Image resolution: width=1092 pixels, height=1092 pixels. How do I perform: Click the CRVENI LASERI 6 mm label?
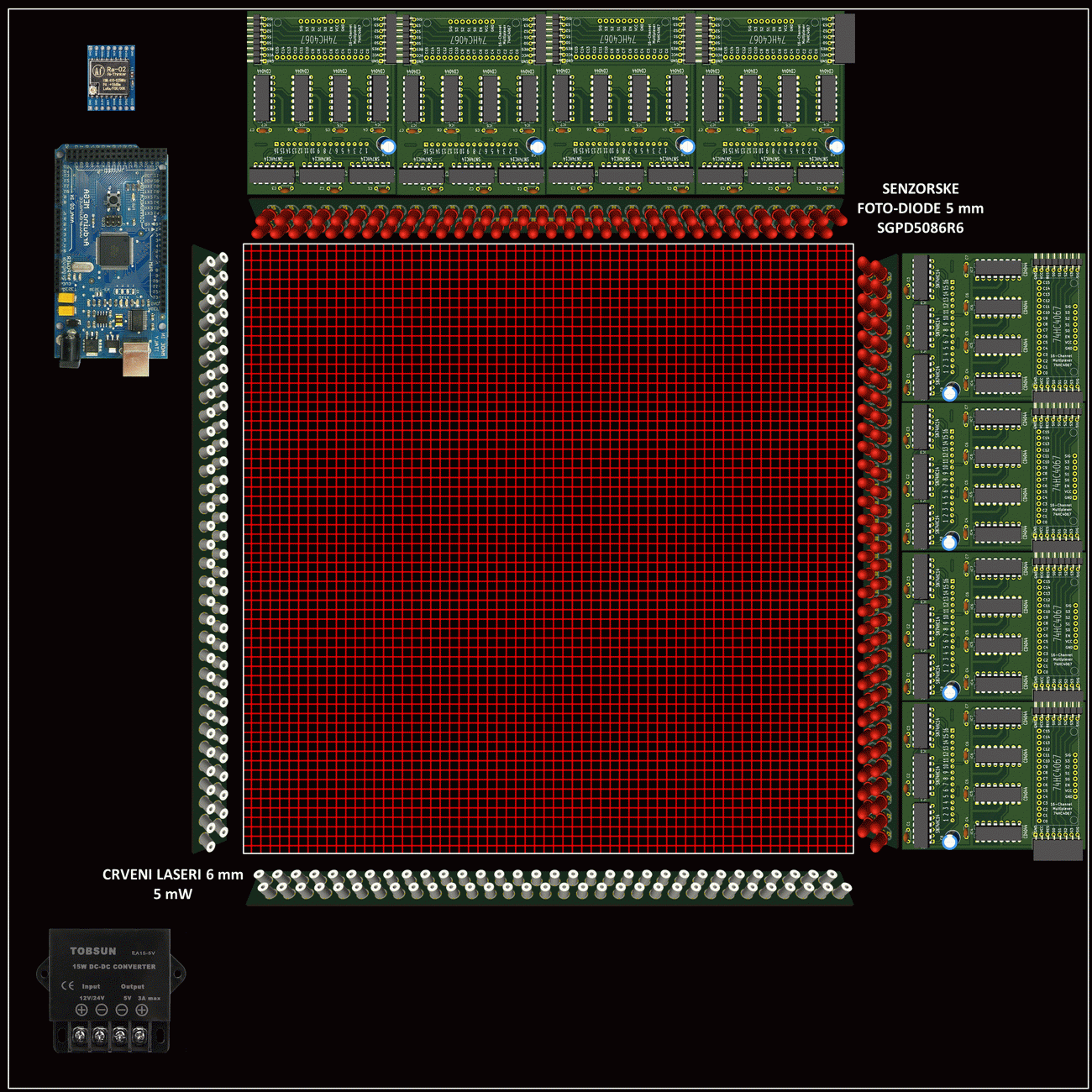(172, 884)
